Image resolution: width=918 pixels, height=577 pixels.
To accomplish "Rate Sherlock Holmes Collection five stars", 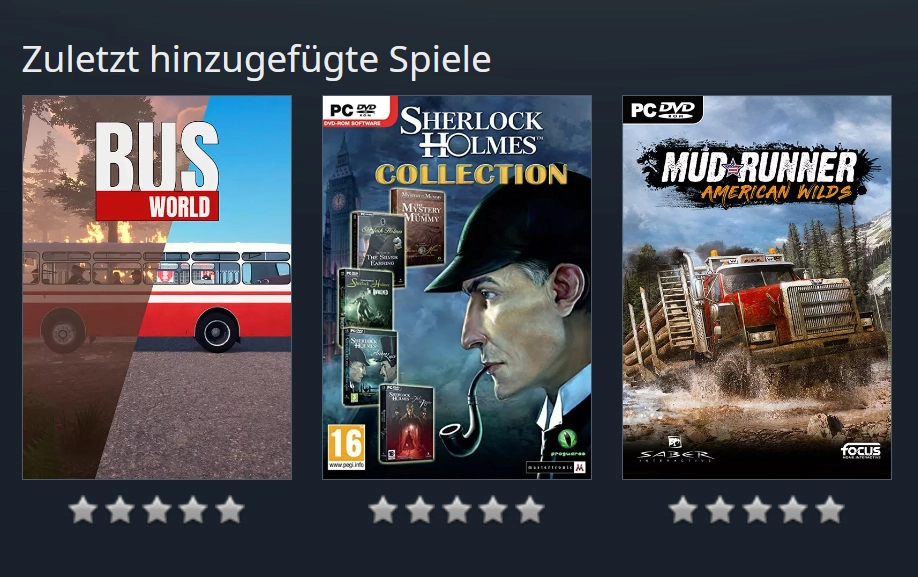I will pos(530,510).
